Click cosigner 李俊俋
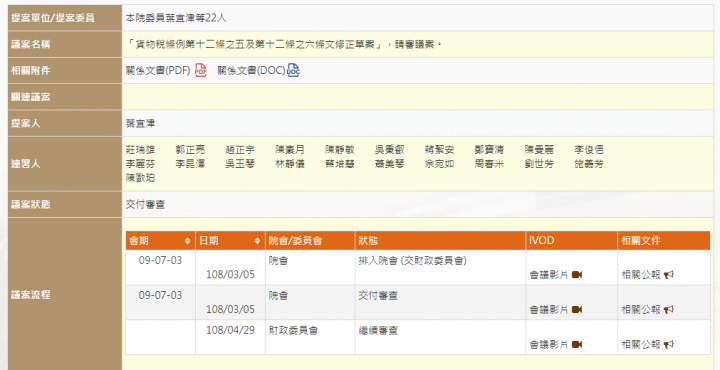Screen dimensions: 720x370 click(589, 150)
